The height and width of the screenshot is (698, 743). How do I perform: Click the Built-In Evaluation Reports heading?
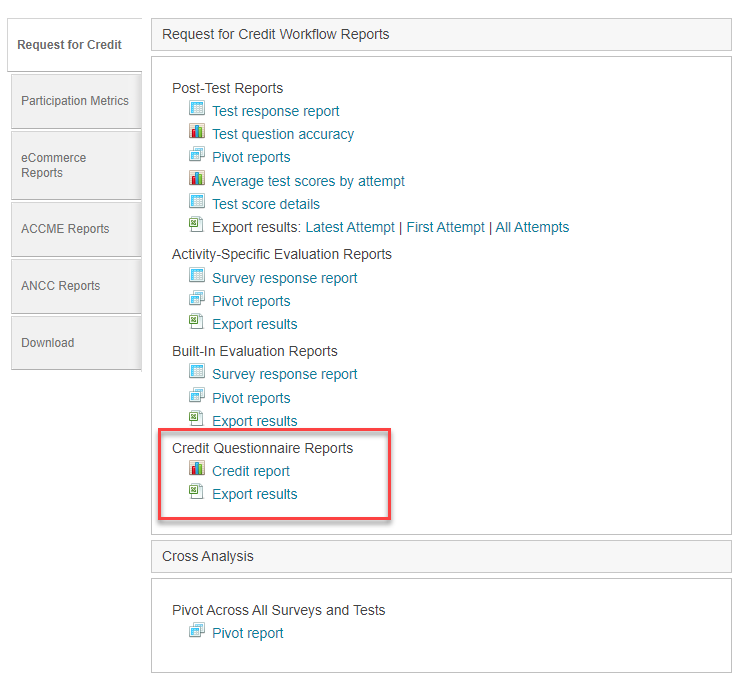point(254,352)
